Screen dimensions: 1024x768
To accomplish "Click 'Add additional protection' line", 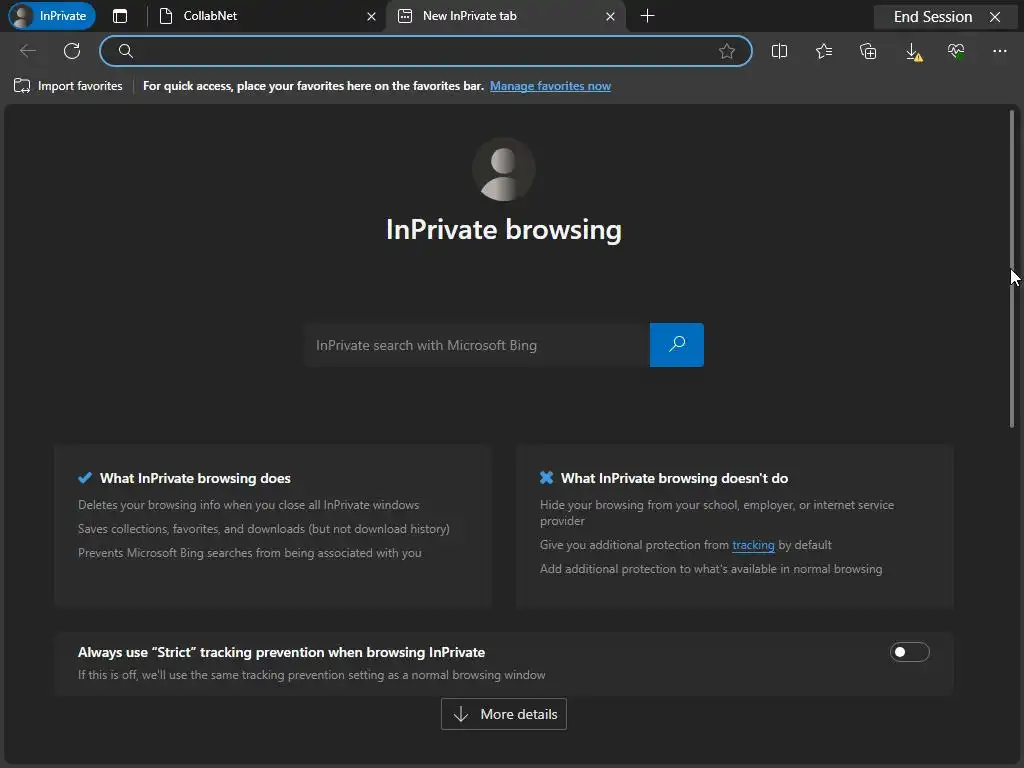I will pyautogui.click(x=711, y=569).
